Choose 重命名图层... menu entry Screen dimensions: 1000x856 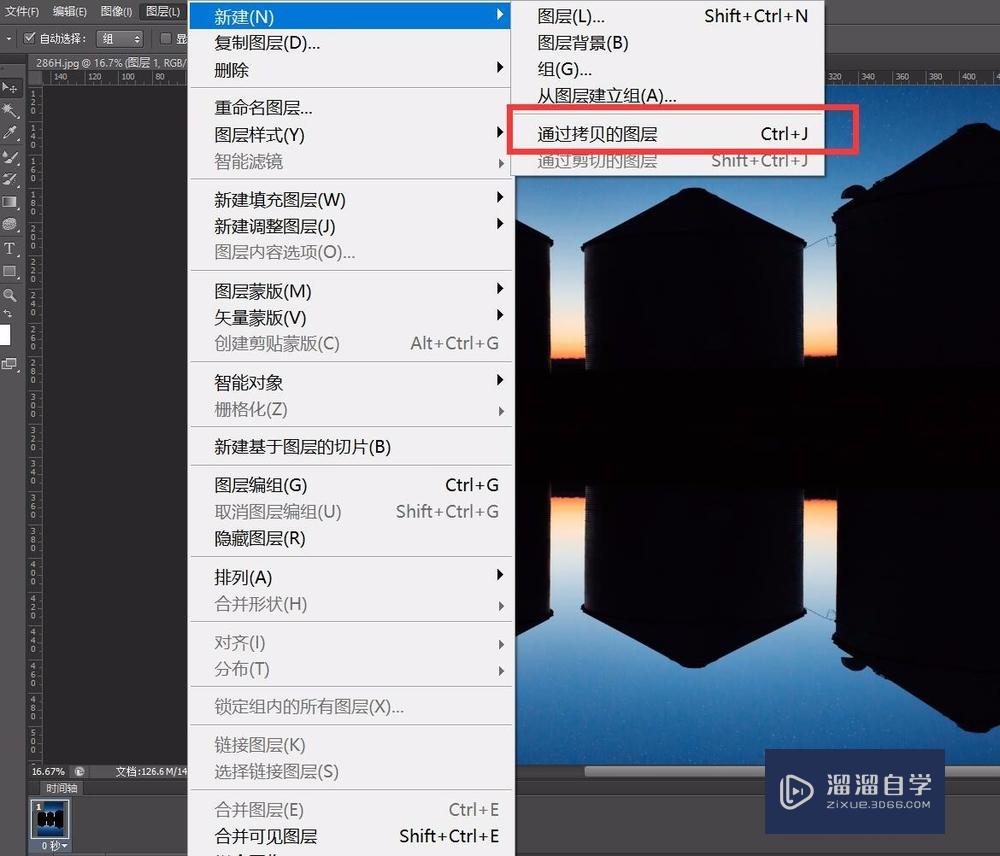(349, 107)
